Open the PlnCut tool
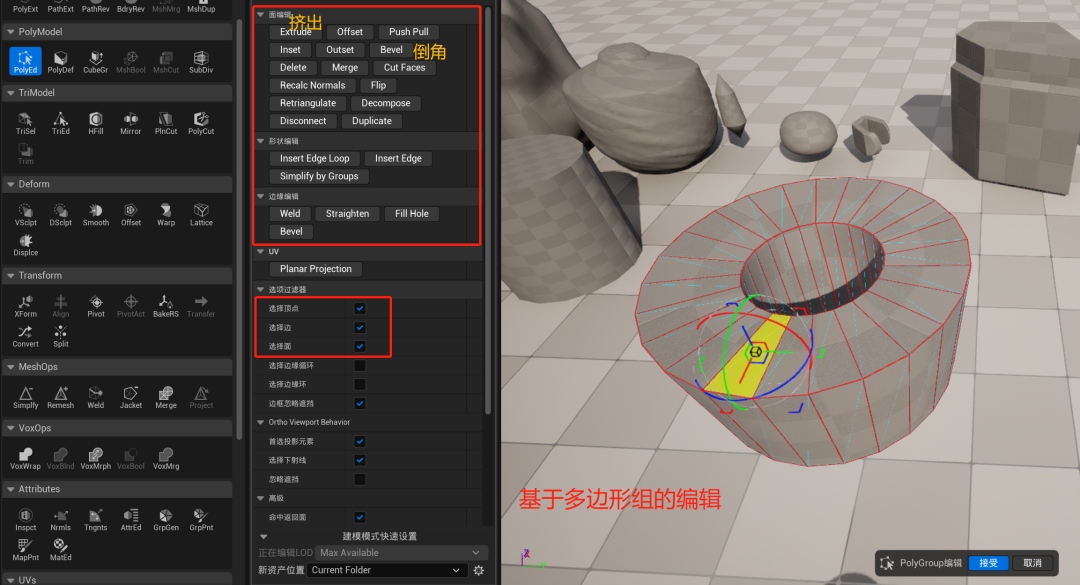This screenshot has height=585, width=1080. point(165,123)
